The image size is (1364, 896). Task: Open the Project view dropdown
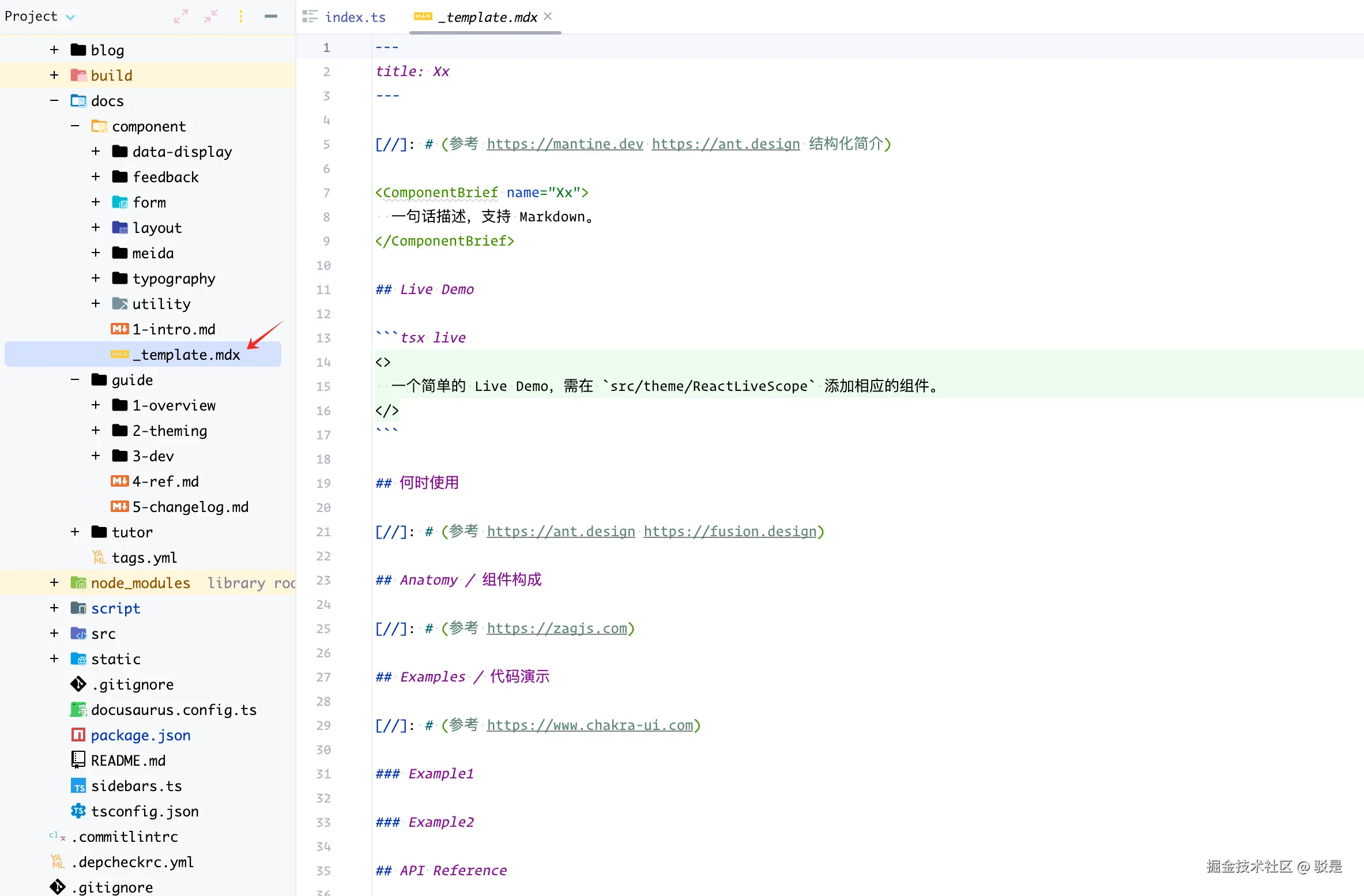70,17
